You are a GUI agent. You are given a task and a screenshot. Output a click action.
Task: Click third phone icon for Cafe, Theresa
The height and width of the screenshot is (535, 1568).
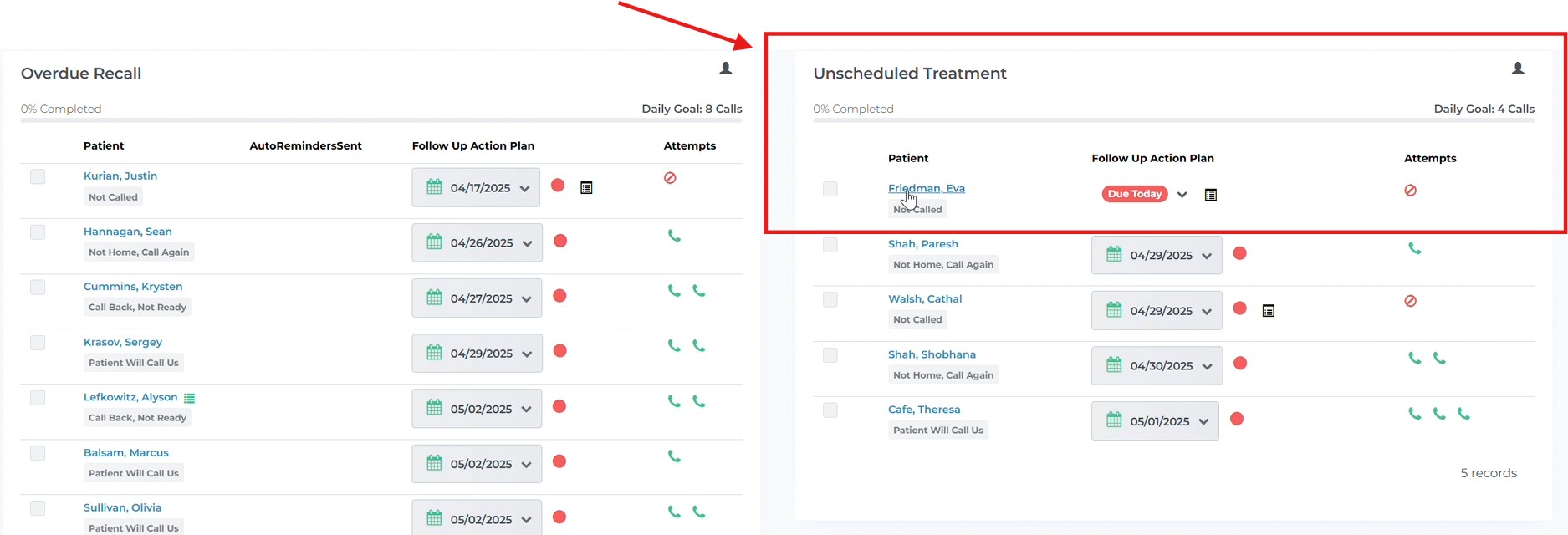pyautogui.click(x=1463, y=414)
